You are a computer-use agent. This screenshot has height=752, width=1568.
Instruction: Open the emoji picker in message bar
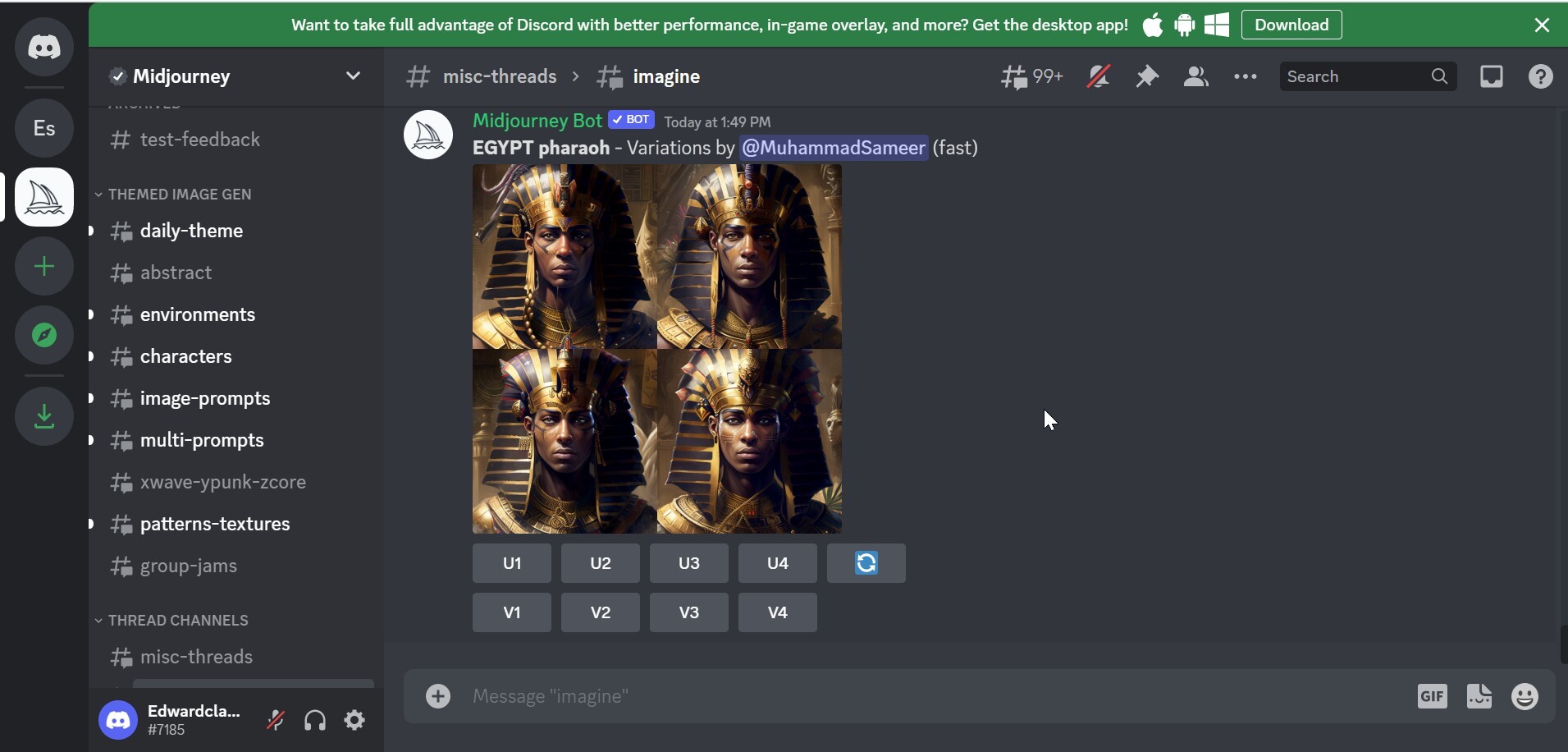coord(1525,696)
